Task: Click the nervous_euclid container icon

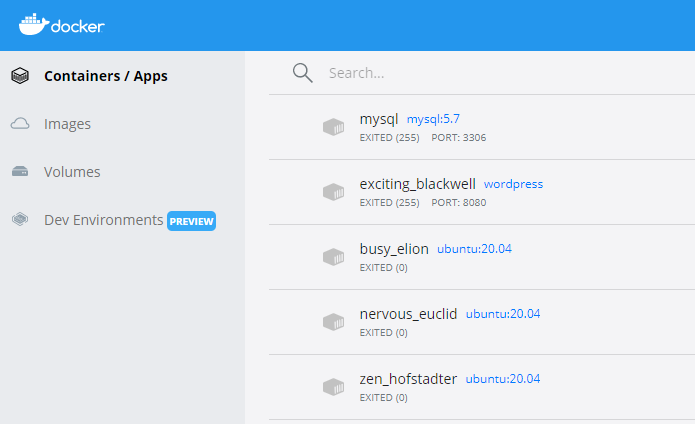Action: [x=333, y=322]
